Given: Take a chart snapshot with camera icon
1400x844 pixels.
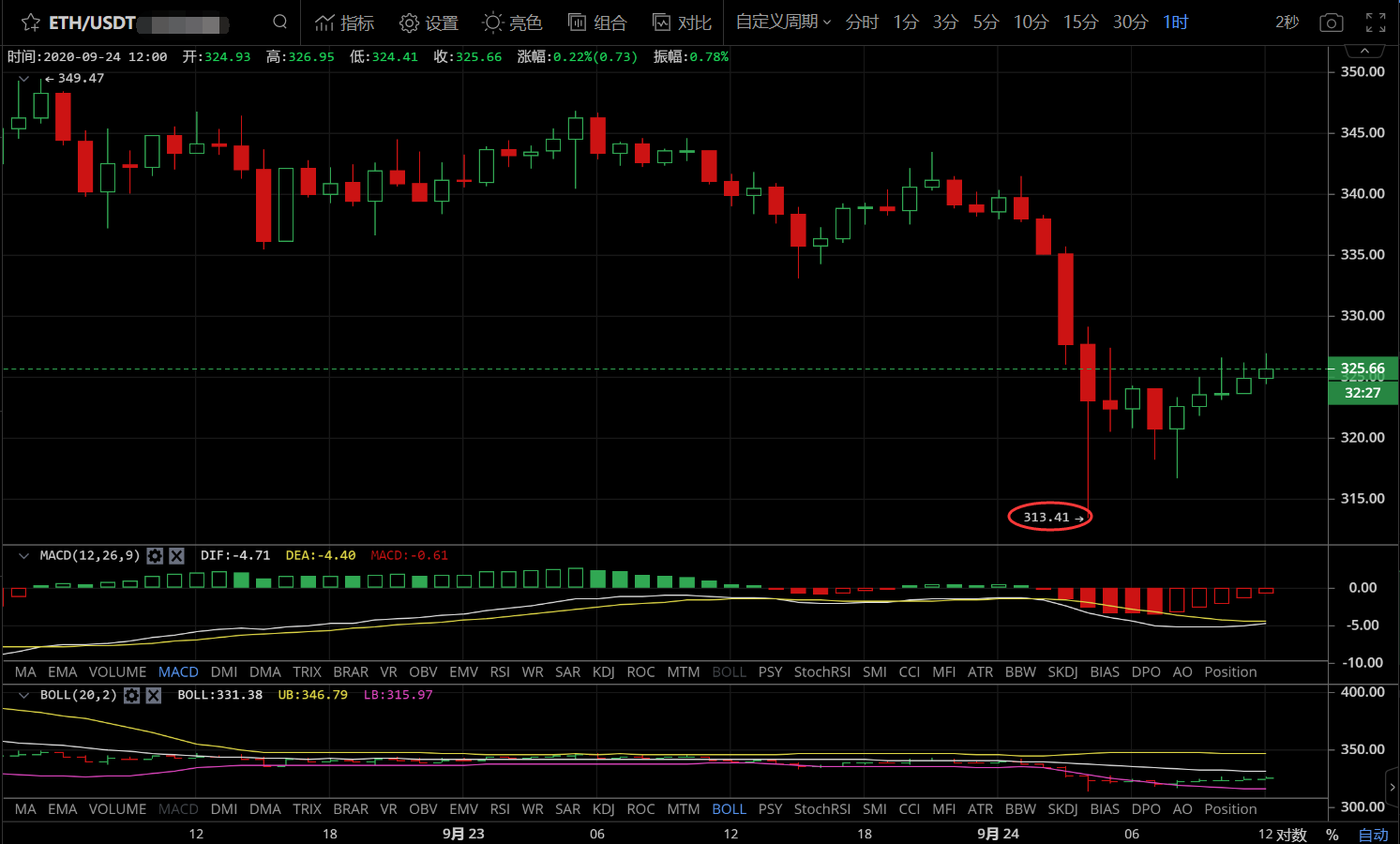Looking at the screenshot, I should pyautogui.click(x=1332, y=23).
